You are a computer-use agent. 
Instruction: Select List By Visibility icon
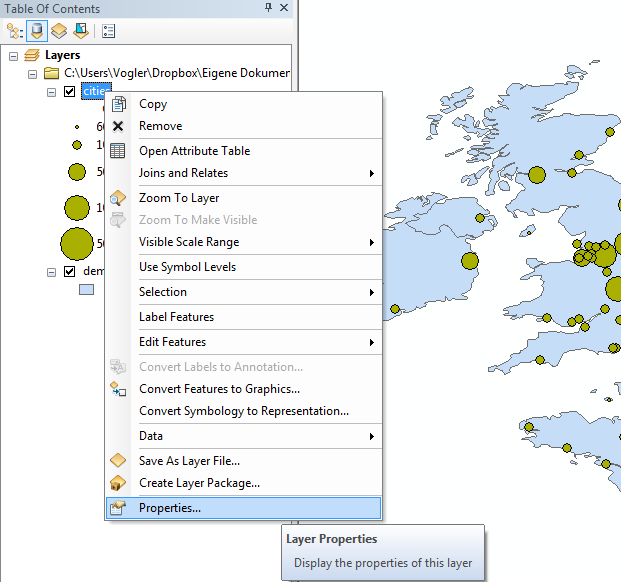point(59,31)
